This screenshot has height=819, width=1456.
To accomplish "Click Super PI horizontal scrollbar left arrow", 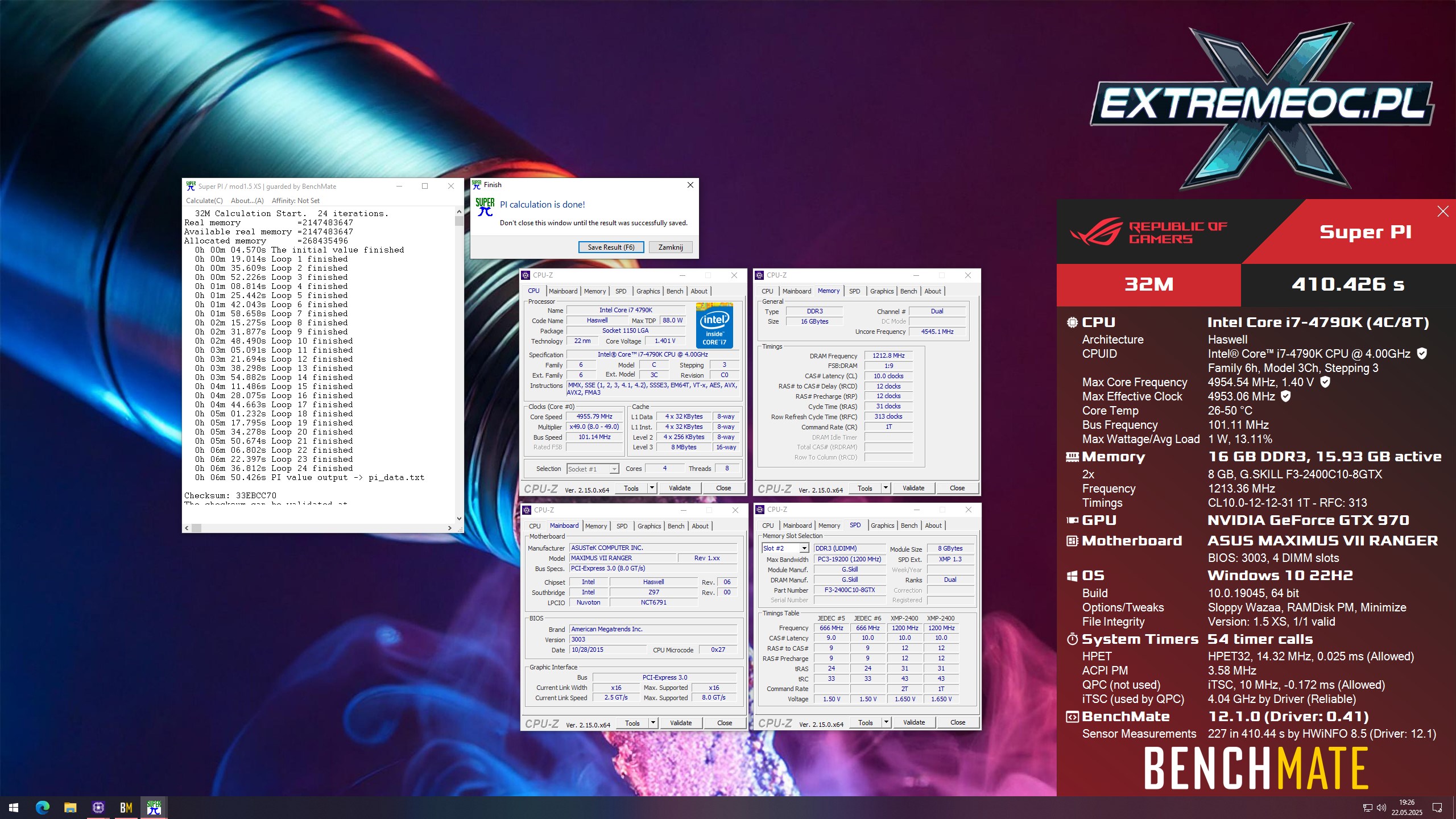I will [x=187, y=528].
